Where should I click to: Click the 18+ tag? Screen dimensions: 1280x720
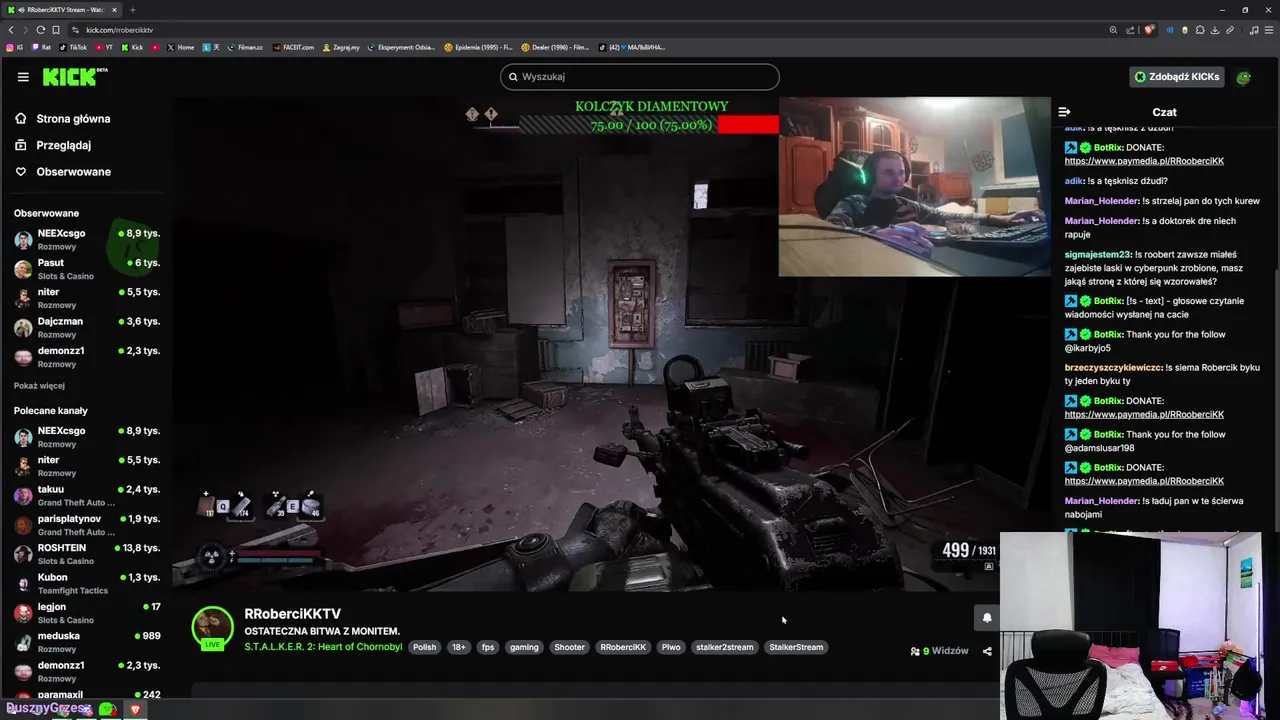tap(458, 647)
